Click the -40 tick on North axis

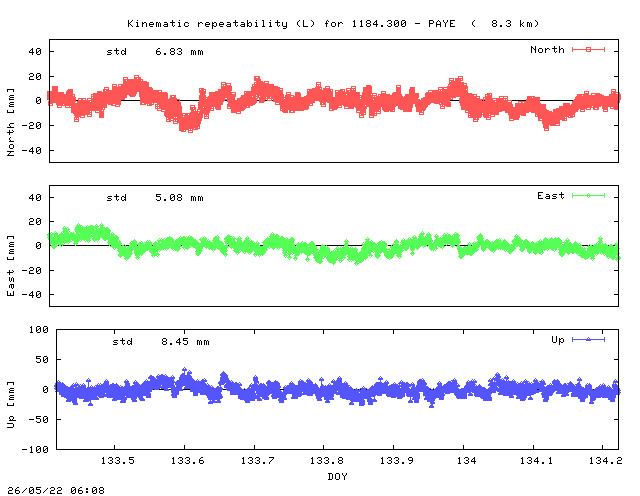pos(31,151)
